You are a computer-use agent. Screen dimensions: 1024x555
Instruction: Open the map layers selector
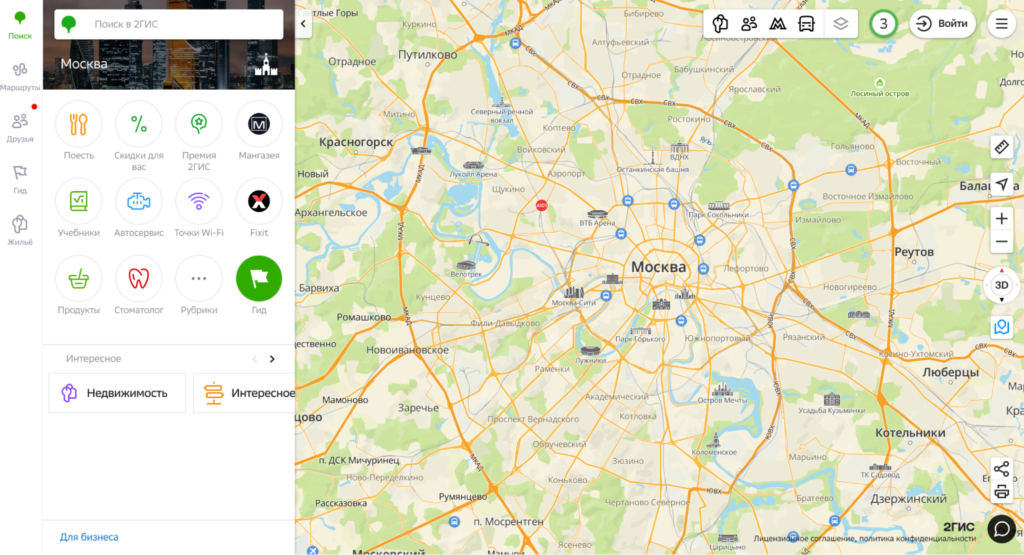[841, 24]
